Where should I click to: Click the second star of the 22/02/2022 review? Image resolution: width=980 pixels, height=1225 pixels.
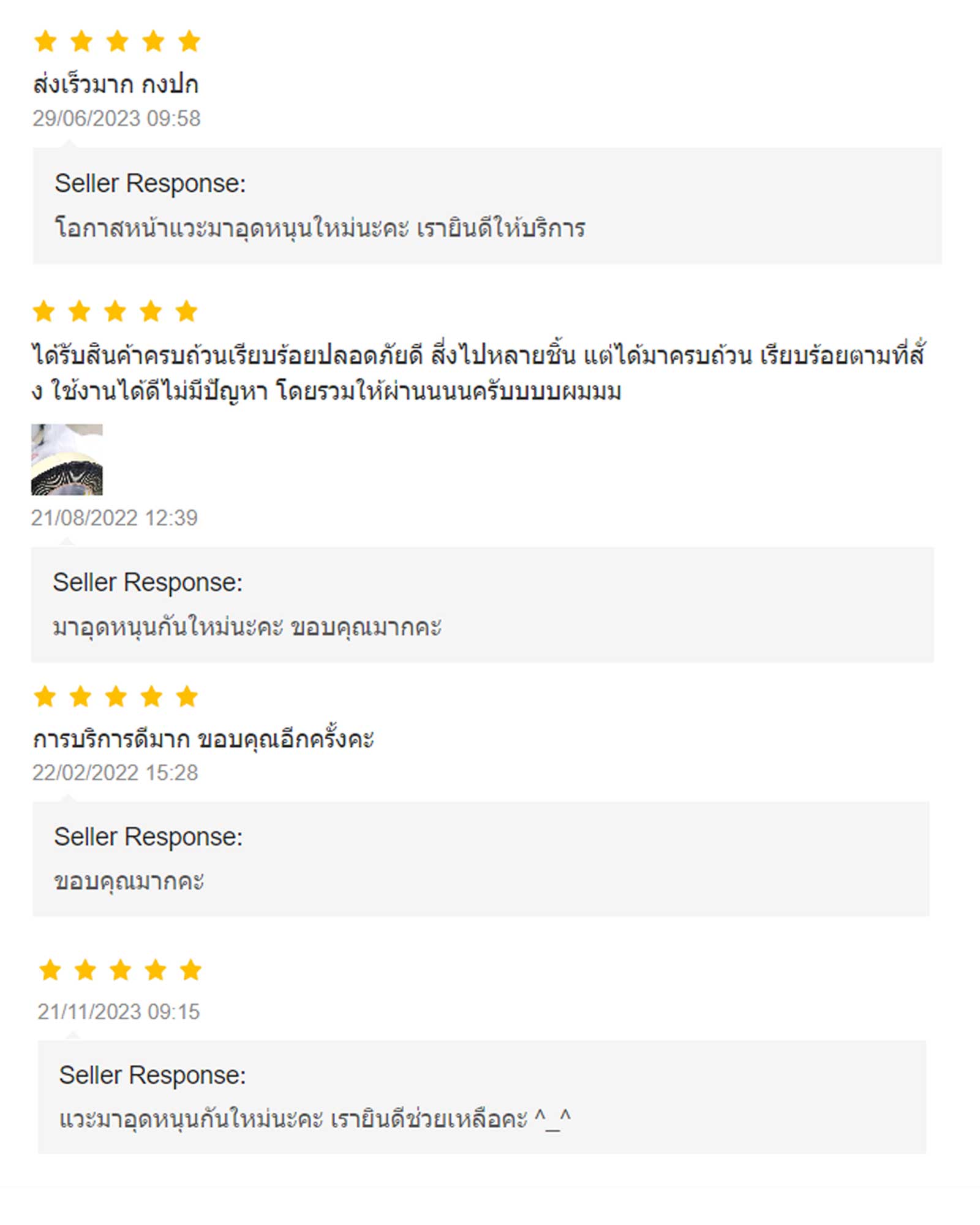coord(80,696)
